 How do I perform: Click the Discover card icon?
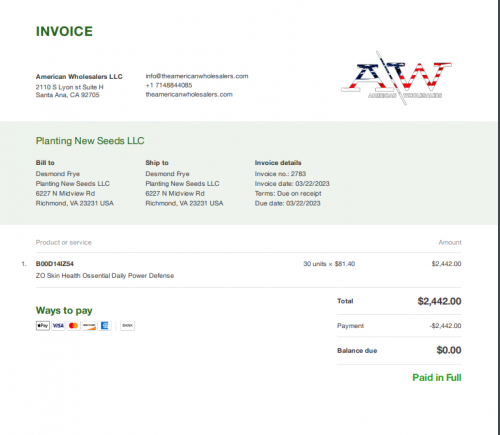(89, 326)
